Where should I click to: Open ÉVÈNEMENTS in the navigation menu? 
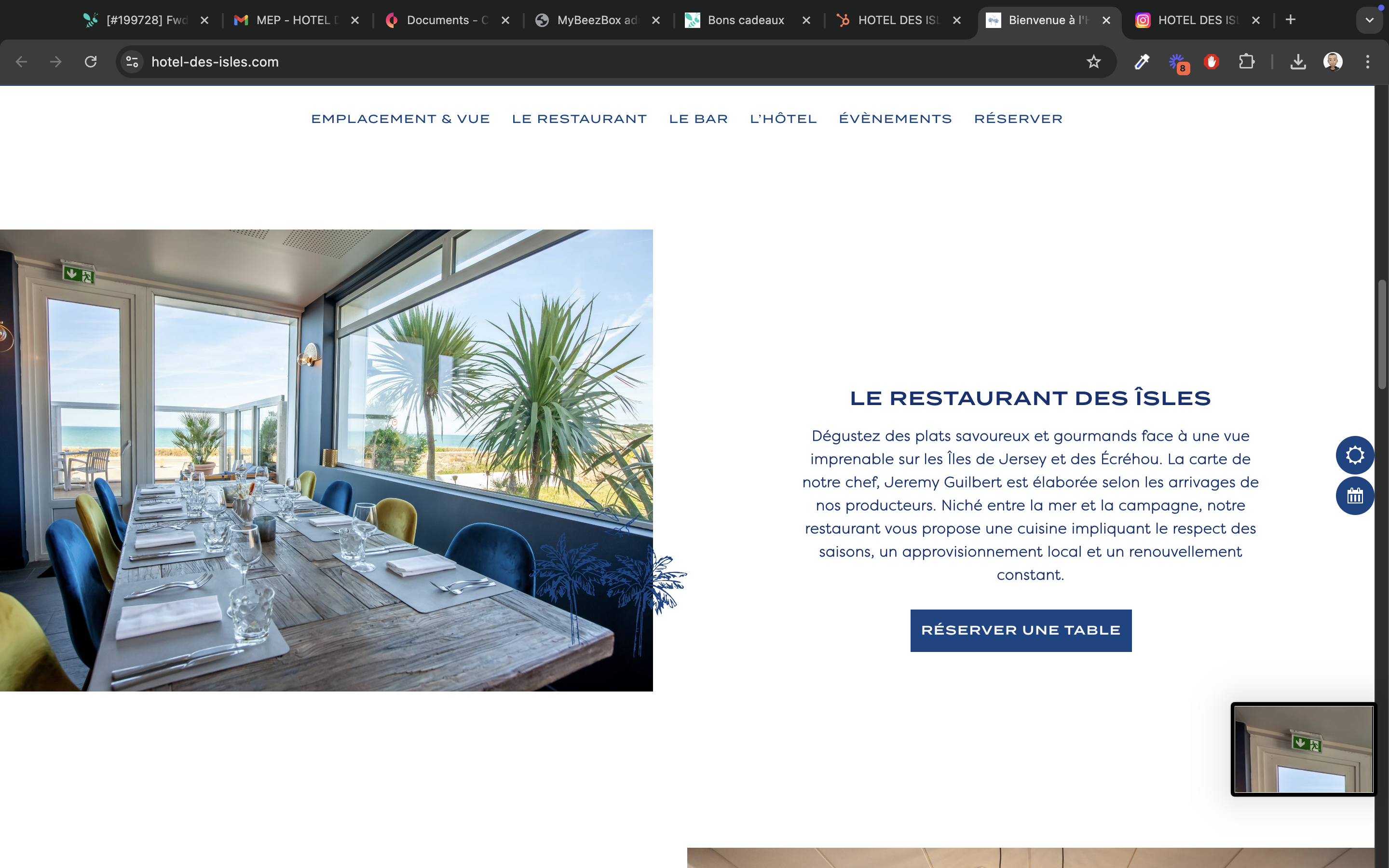coord(895,118)
